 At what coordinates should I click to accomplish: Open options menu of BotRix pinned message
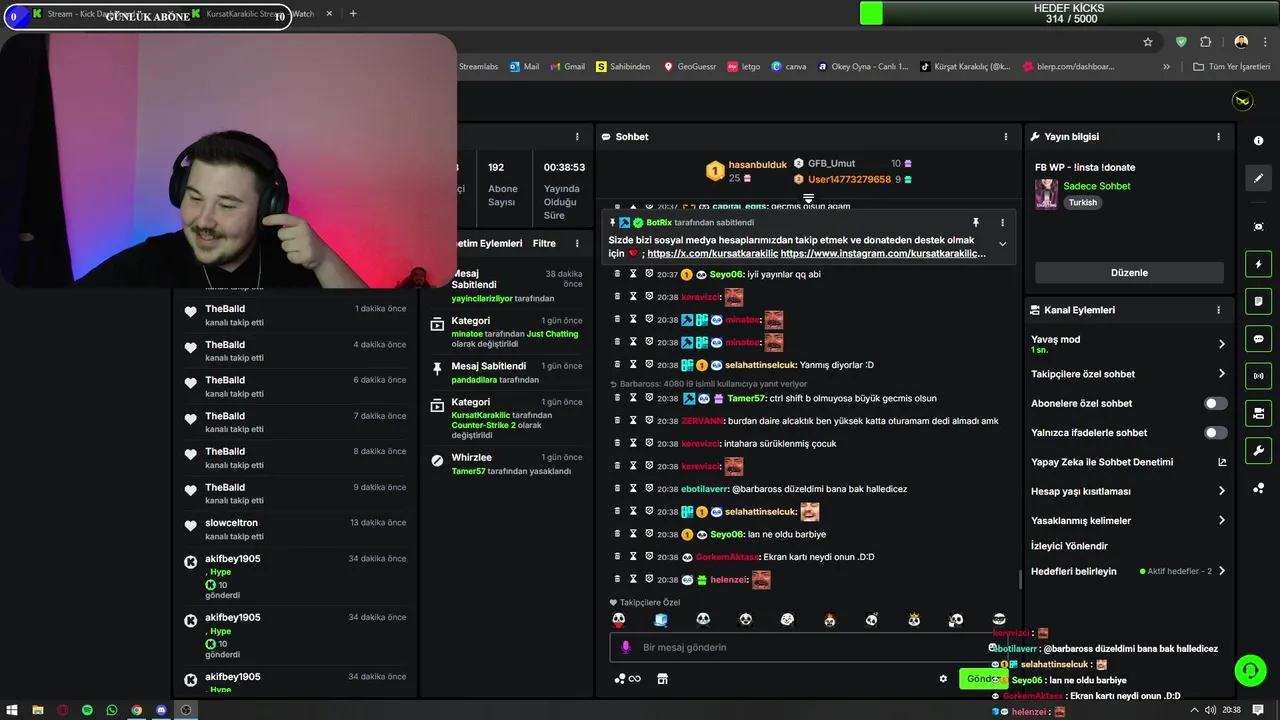(1002, 223)
